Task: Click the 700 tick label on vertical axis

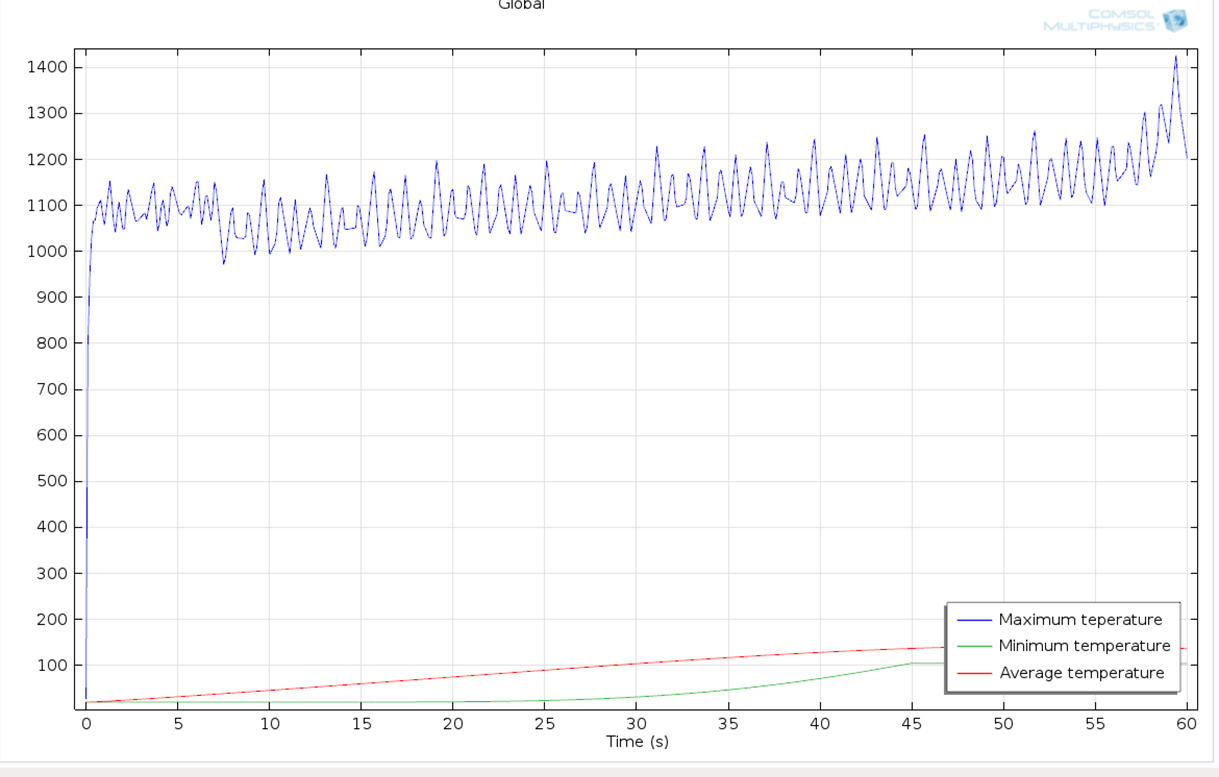Action: 52,390
